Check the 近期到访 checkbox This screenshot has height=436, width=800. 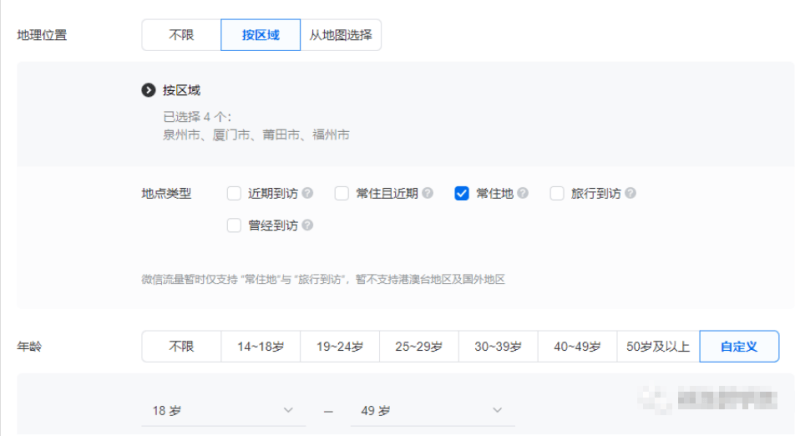click(x=234, y=193)
